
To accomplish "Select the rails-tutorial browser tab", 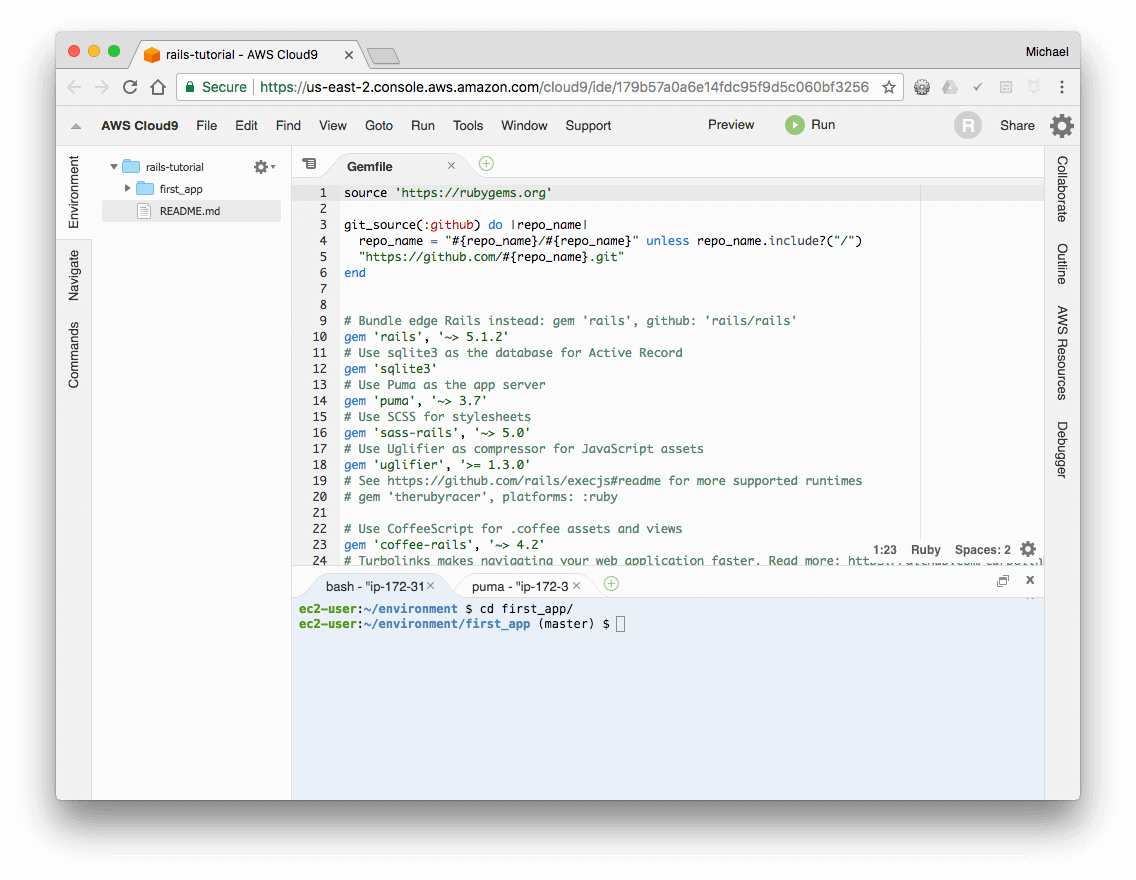I will point(241,54).
